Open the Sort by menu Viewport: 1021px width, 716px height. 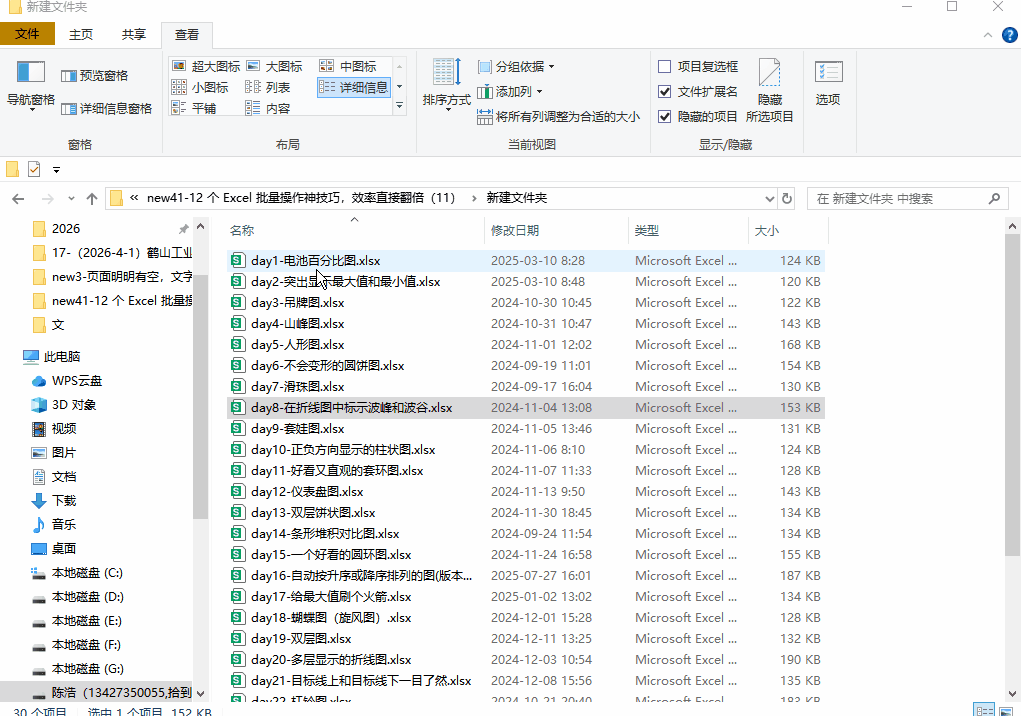pyautogui.click(x=447, y=84)
